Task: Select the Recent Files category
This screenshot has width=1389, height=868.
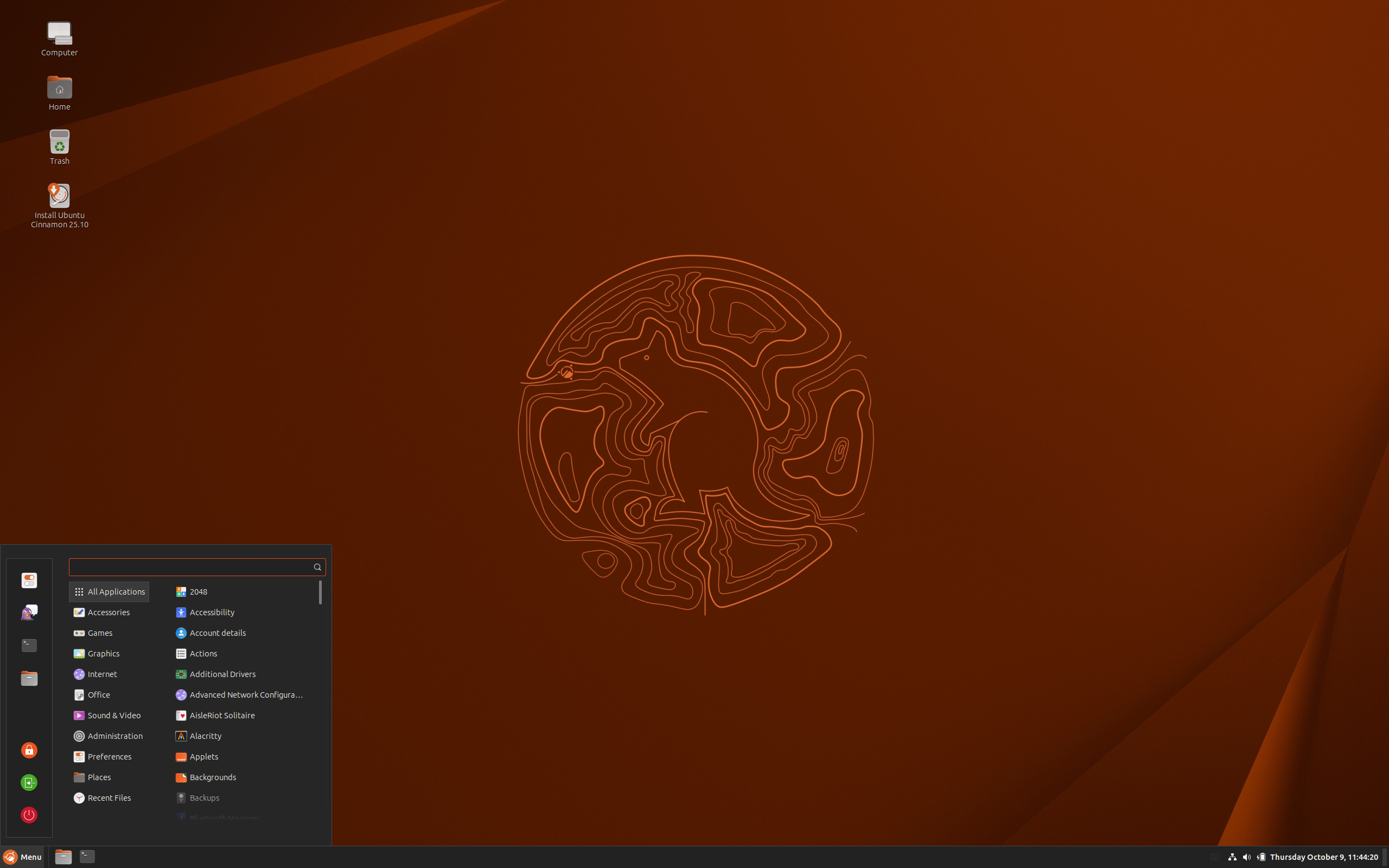Action: pos(109,799)
